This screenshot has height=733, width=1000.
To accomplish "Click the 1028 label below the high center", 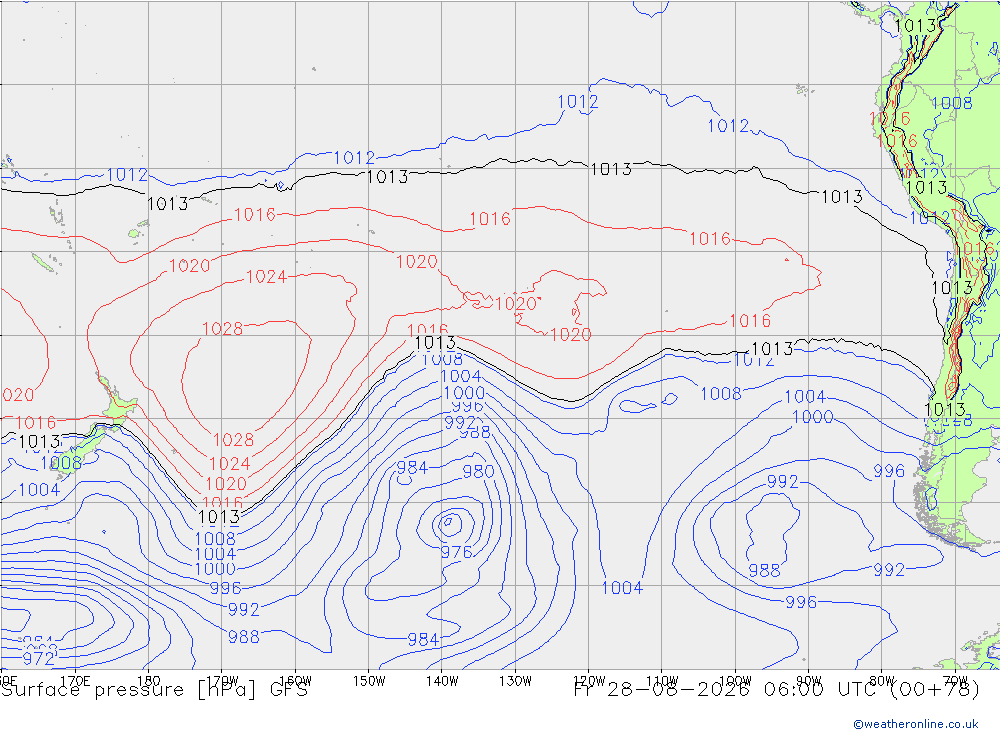I will pos(233,440).
